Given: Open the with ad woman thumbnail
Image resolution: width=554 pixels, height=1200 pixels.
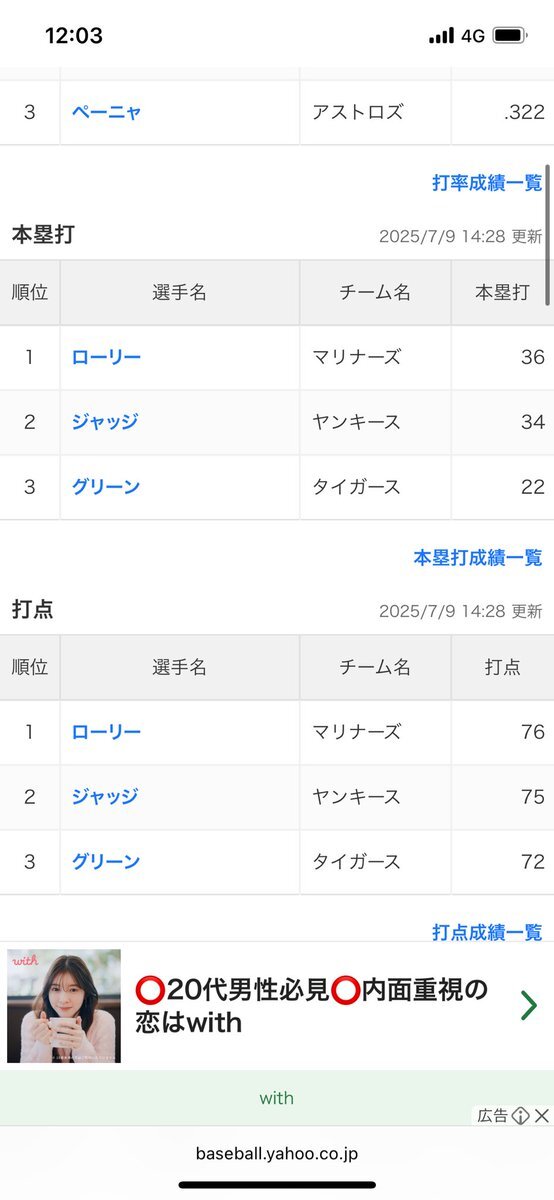Looking at the screenshot, I should tap(64, 1006).
